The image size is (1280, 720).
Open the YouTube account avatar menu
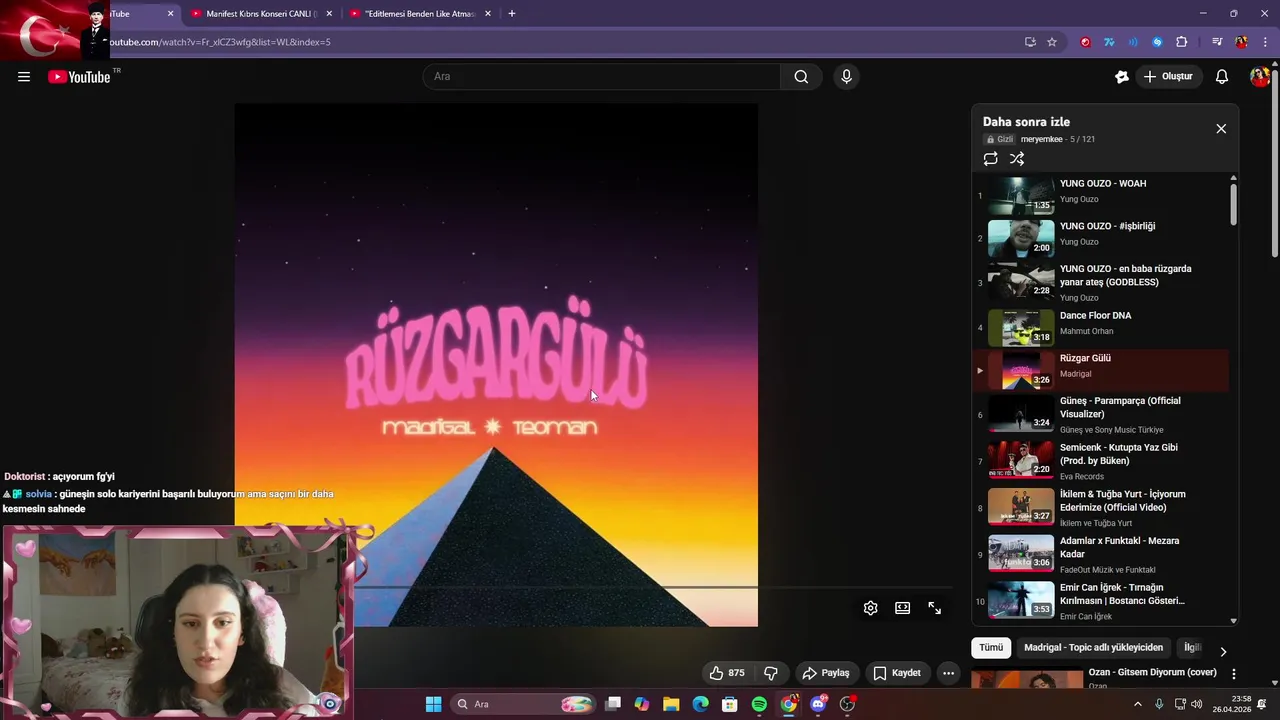tap(1260, 77)
